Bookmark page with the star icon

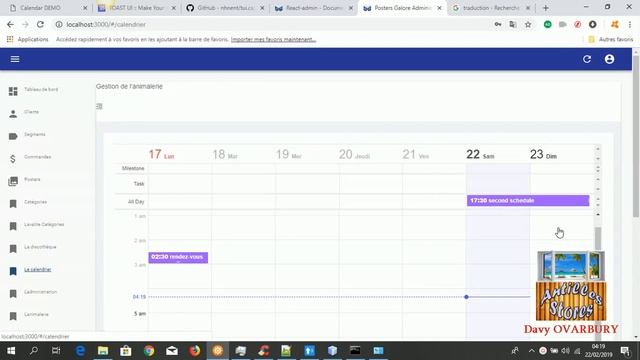click(528, 24)
